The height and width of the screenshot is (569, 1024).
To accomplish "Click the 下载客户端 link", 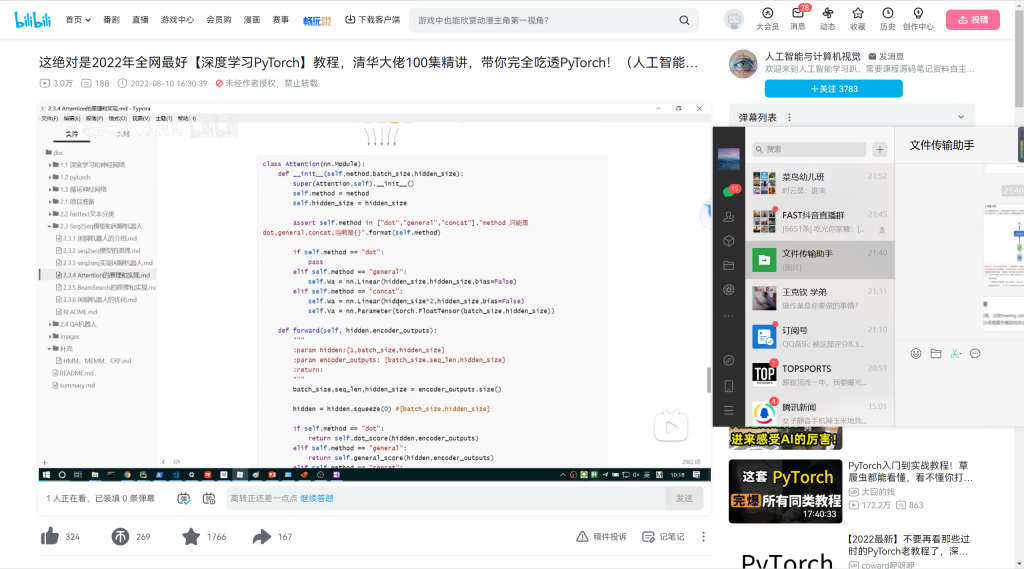I will tap(372, 20).
